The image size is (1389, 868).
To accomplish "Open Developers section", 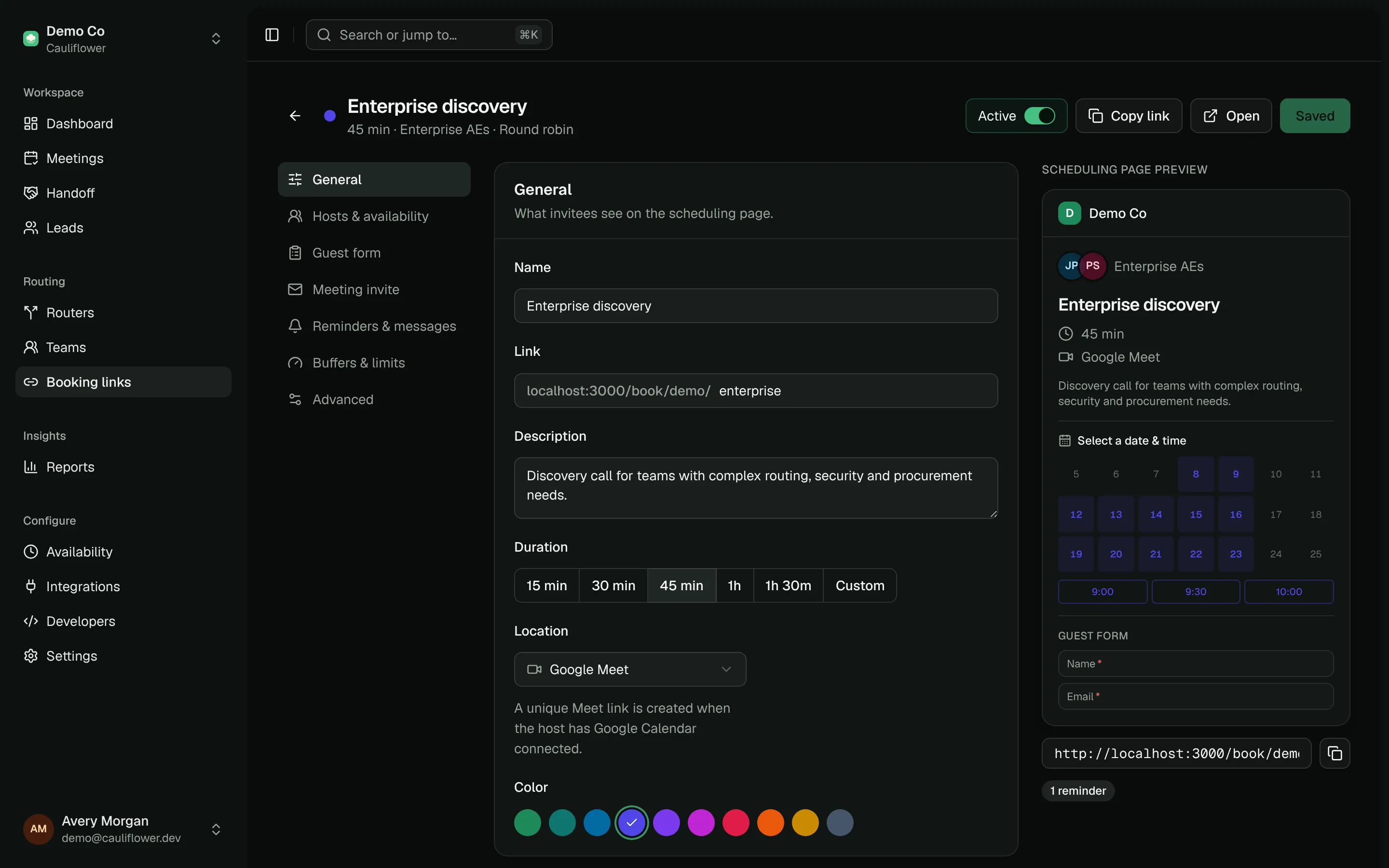I will point(123,621).
